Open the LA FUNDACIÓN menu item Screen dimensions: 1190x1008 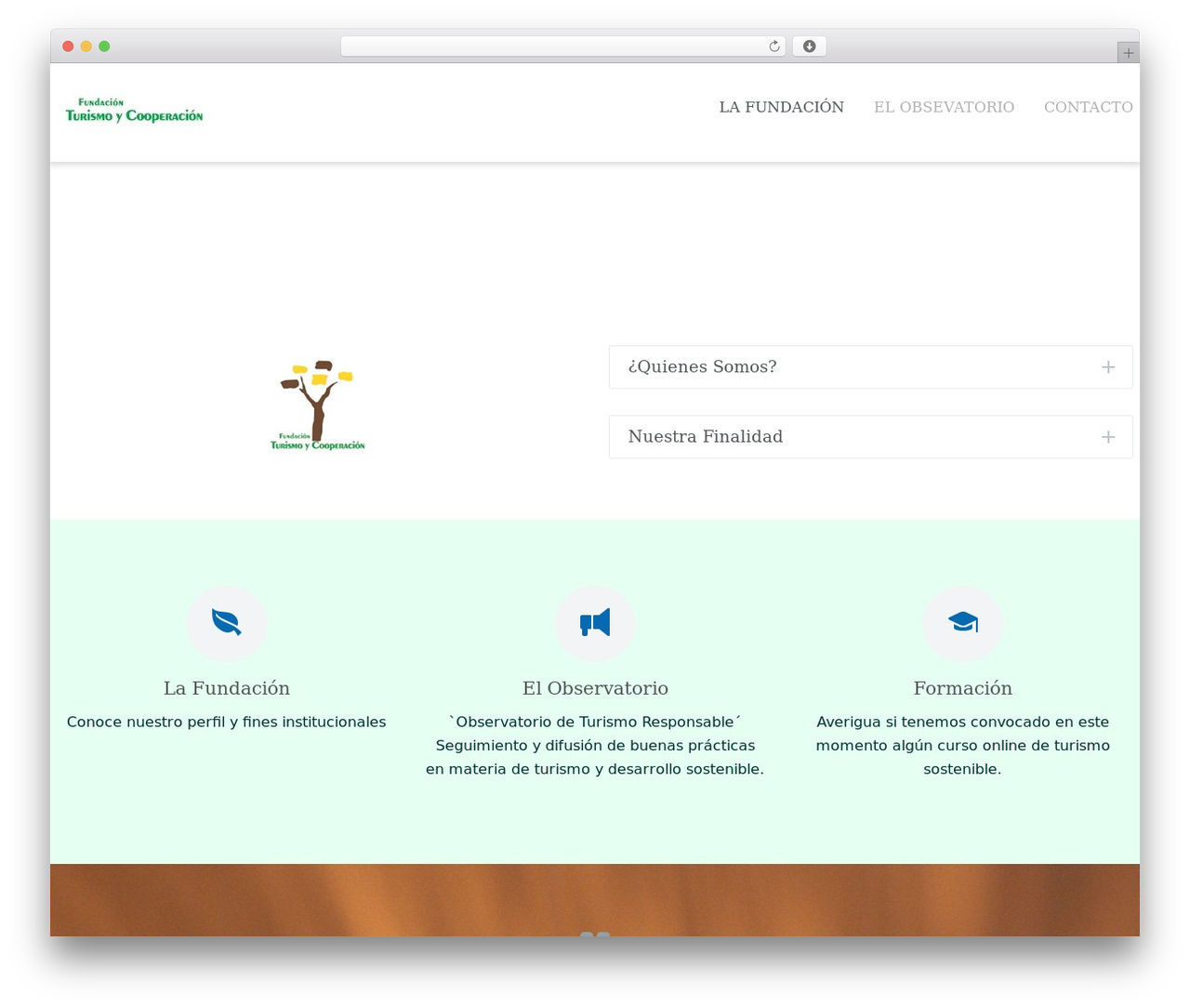[781, 107]
